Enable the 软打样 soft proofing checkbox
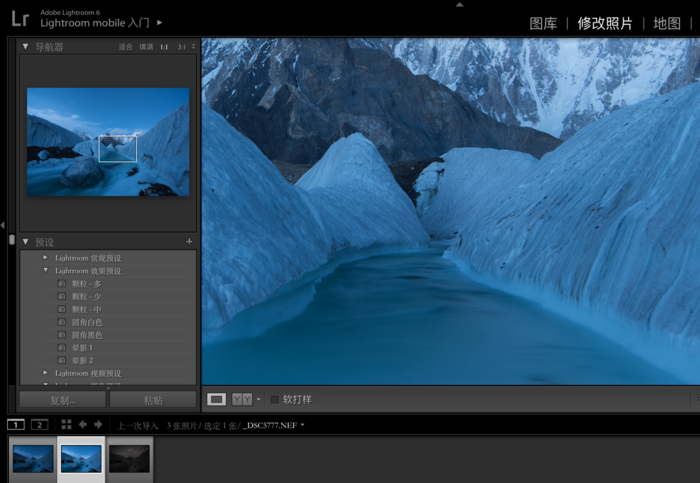 [275, 399]
